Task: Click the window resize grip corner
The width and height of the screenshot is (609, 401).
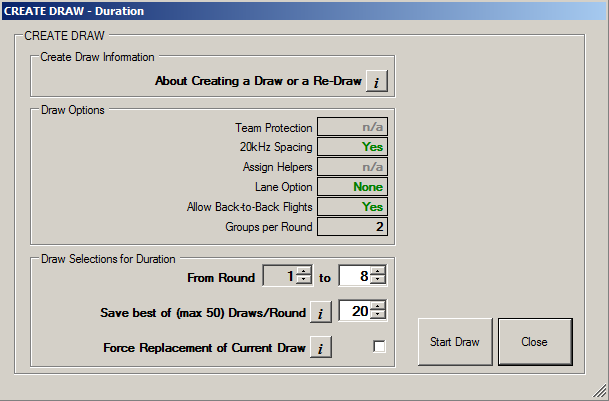Action: 600,392
